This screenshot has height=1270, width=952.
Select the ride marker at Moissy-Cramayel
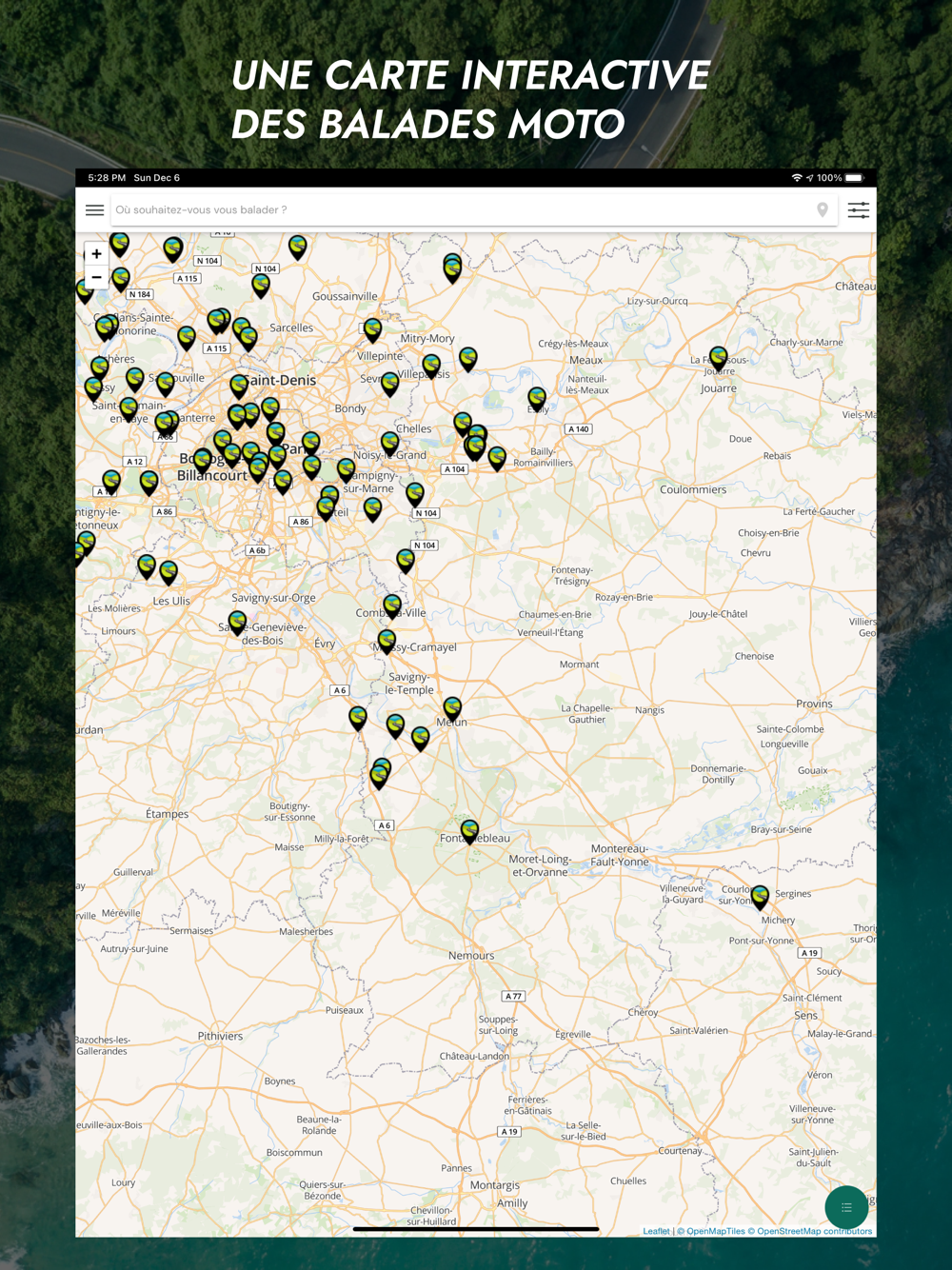(387, 641)
